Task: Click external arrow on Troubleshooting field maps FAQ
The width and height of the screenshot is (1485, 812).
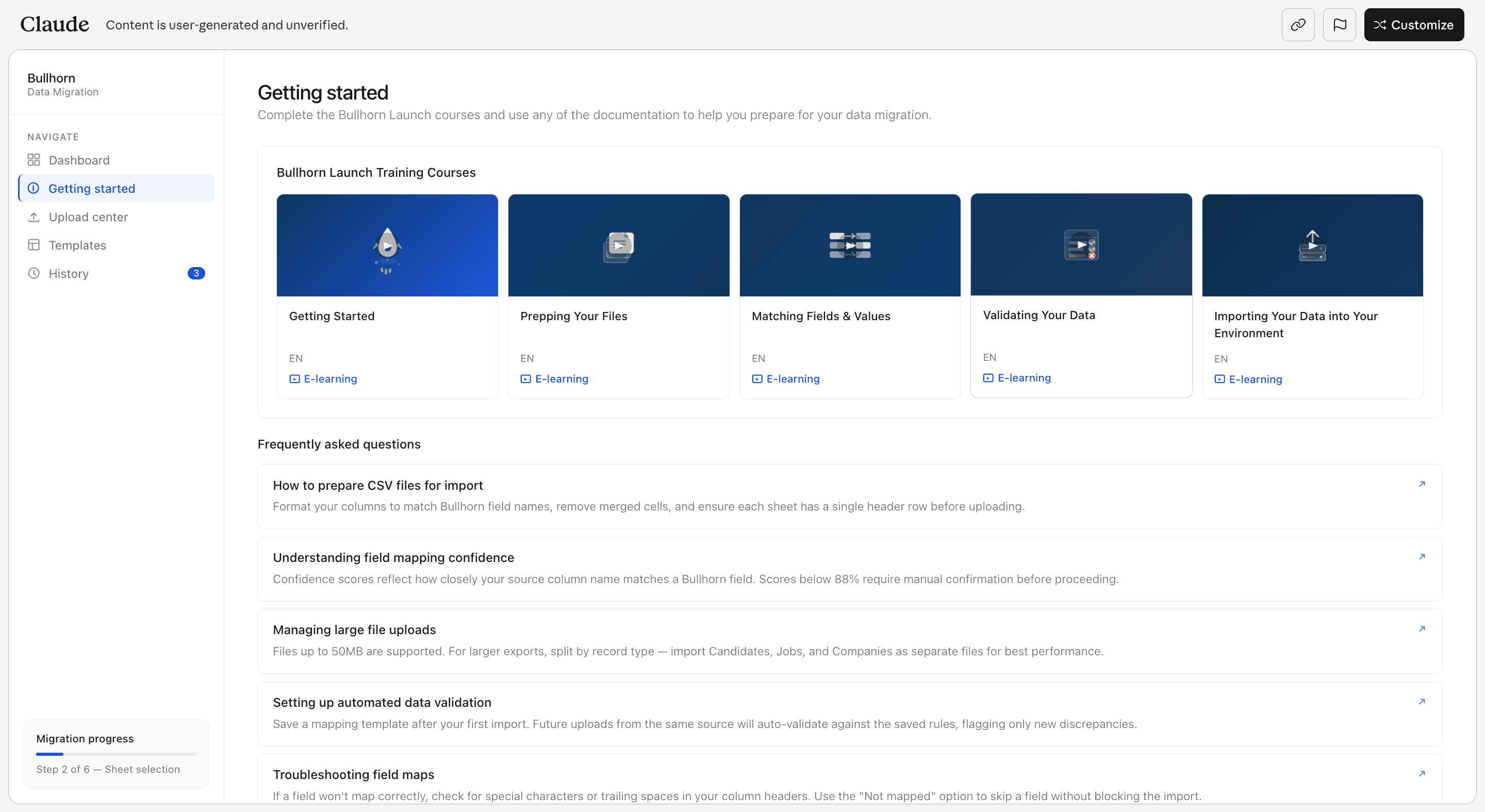Action: tap(1422, 773)
